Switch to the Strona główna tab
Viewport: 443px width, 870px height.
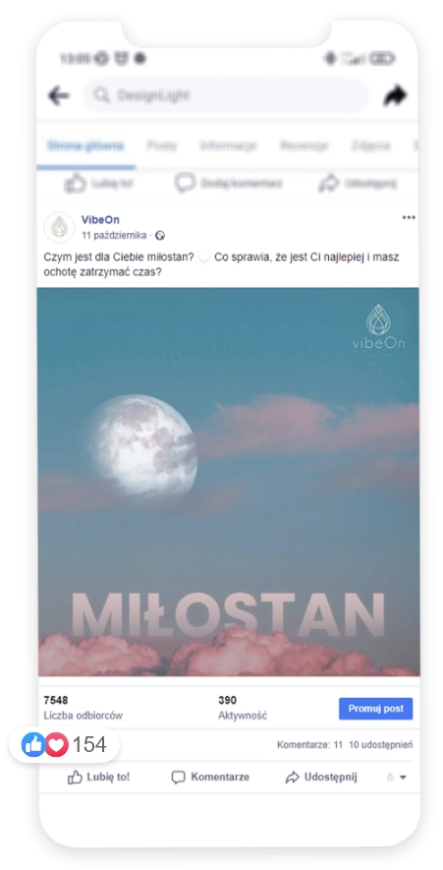pyautogui.click(x=85, y=146)
